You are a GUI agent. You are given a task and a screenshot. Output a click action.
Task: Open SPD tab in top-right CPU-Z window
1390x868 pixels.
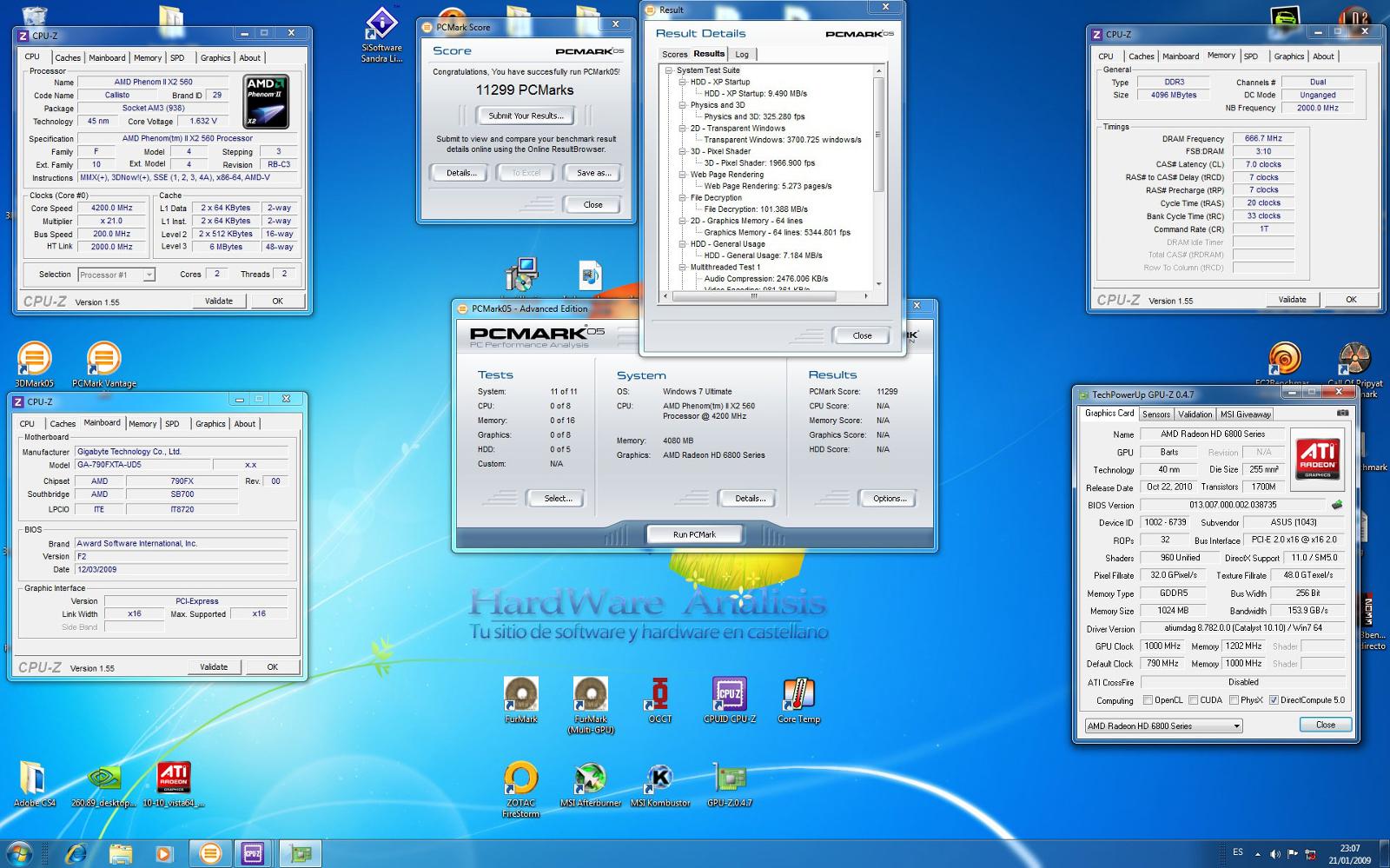click(1251, 56)
